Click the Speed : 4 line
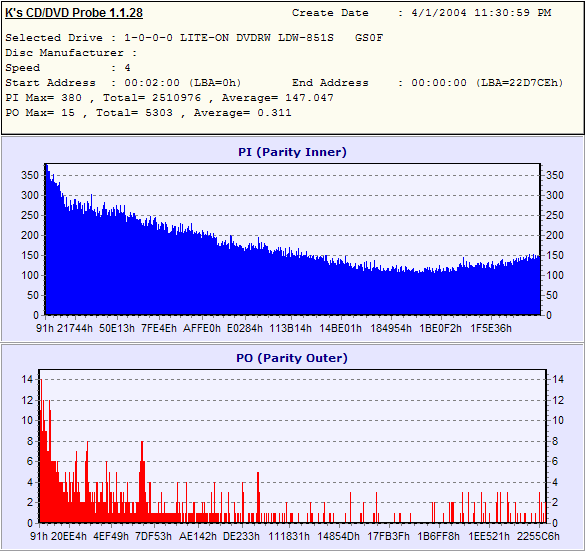Image resolution: width=585 pixels, height=551 pixels. [68, 68]
